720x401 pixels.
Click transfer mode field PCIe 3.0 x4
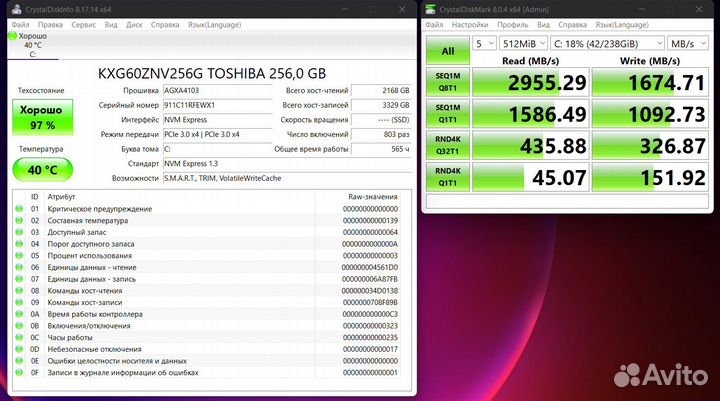click(x=218, y=135)
